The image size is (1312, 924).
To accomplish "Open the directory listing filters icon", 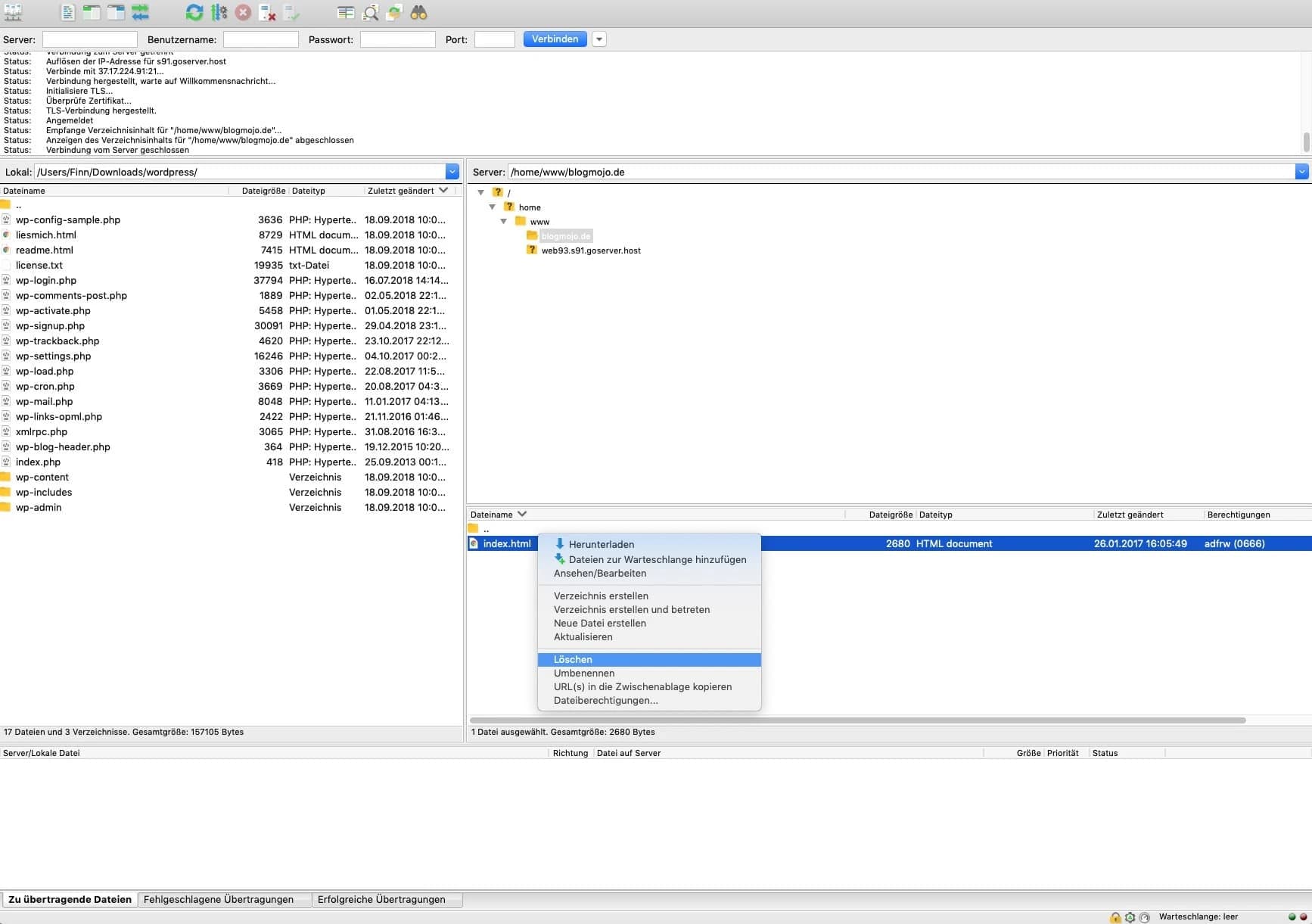I will pos(346,12).
